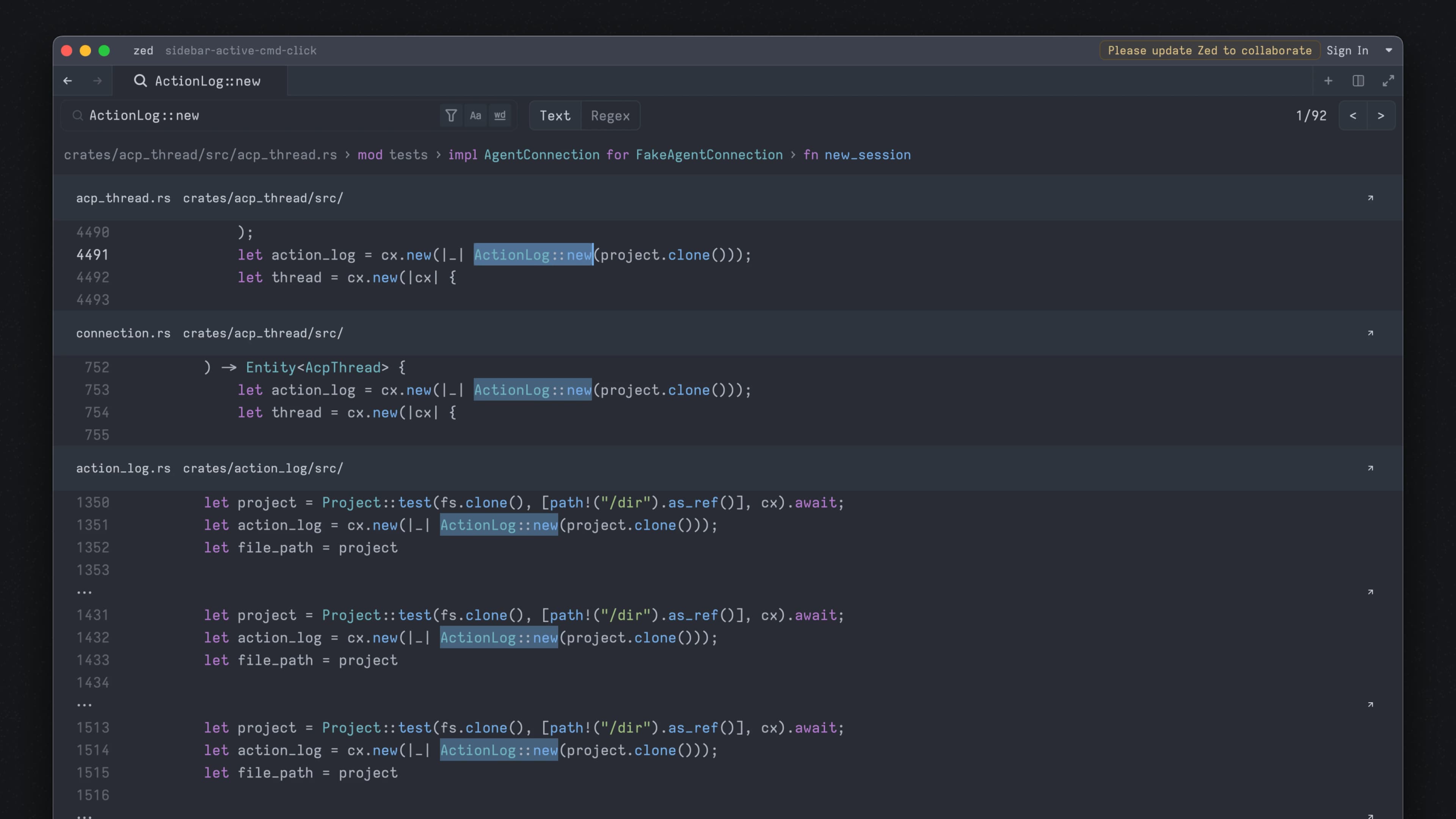
Task: Open the dropdown next to Sign In
Action: pos(1389,50)
